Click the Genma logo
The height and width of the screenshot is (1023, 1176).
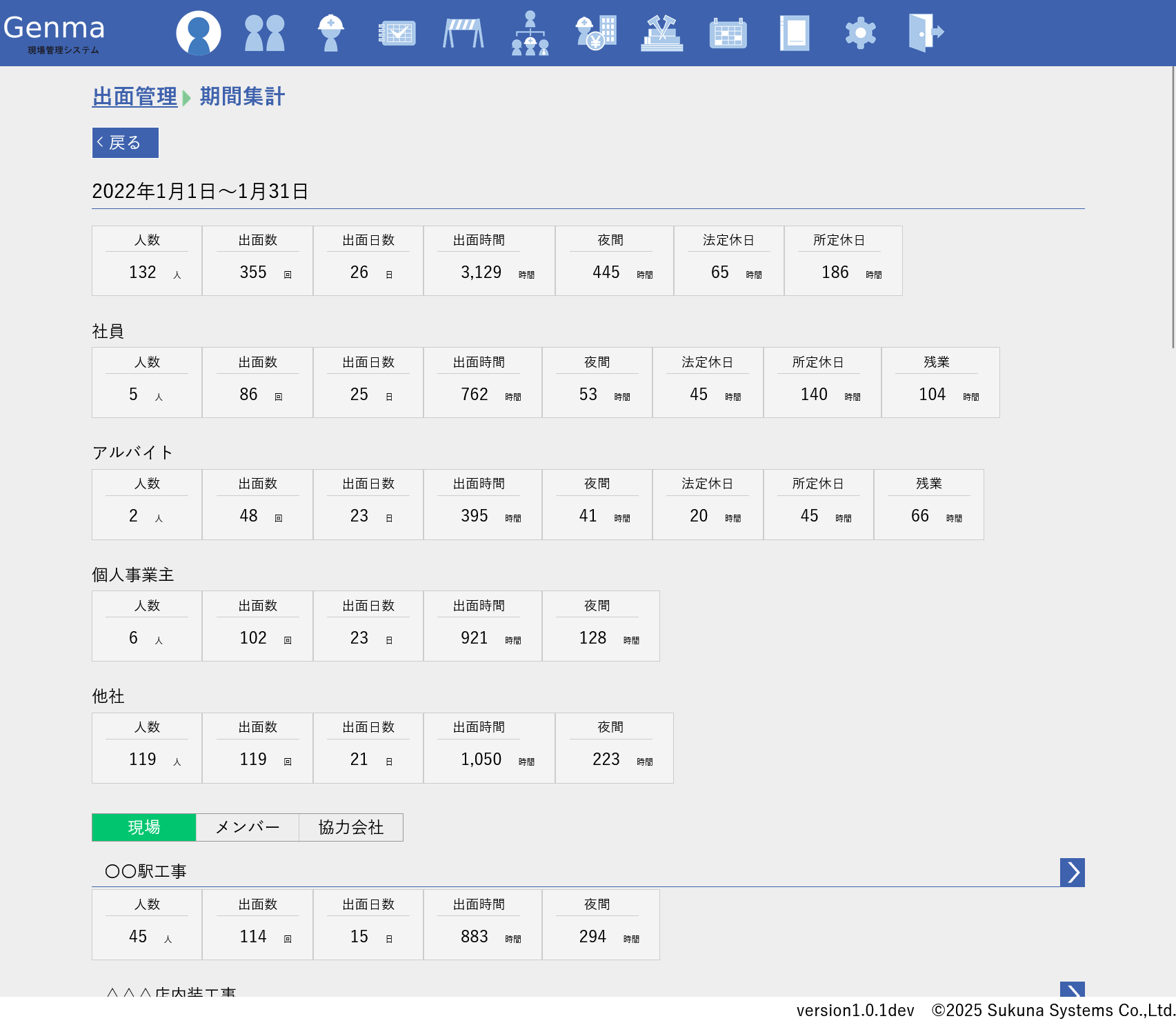55,32
